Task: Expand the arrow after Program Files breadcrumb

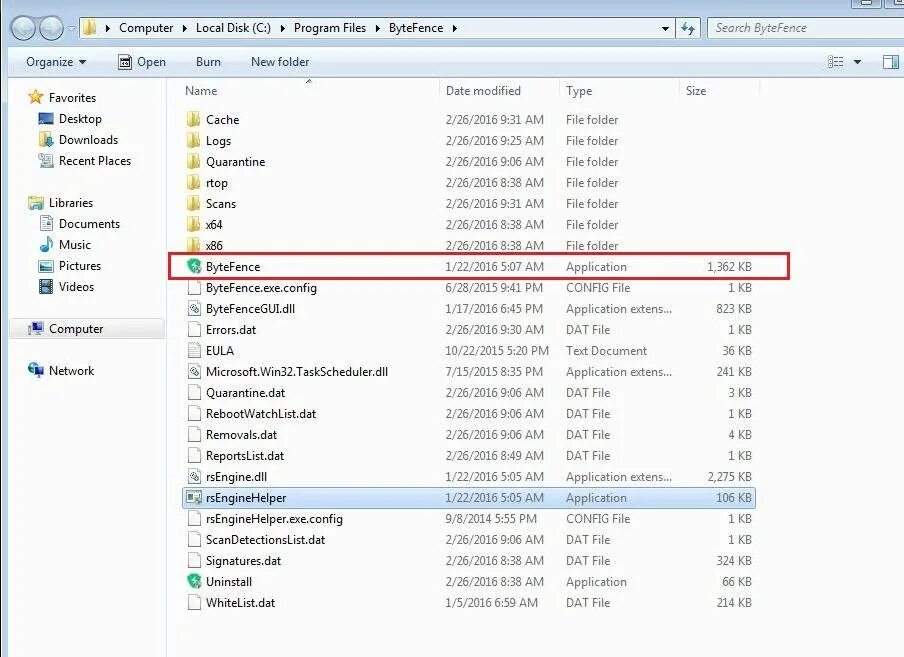Action: [377, 28]
